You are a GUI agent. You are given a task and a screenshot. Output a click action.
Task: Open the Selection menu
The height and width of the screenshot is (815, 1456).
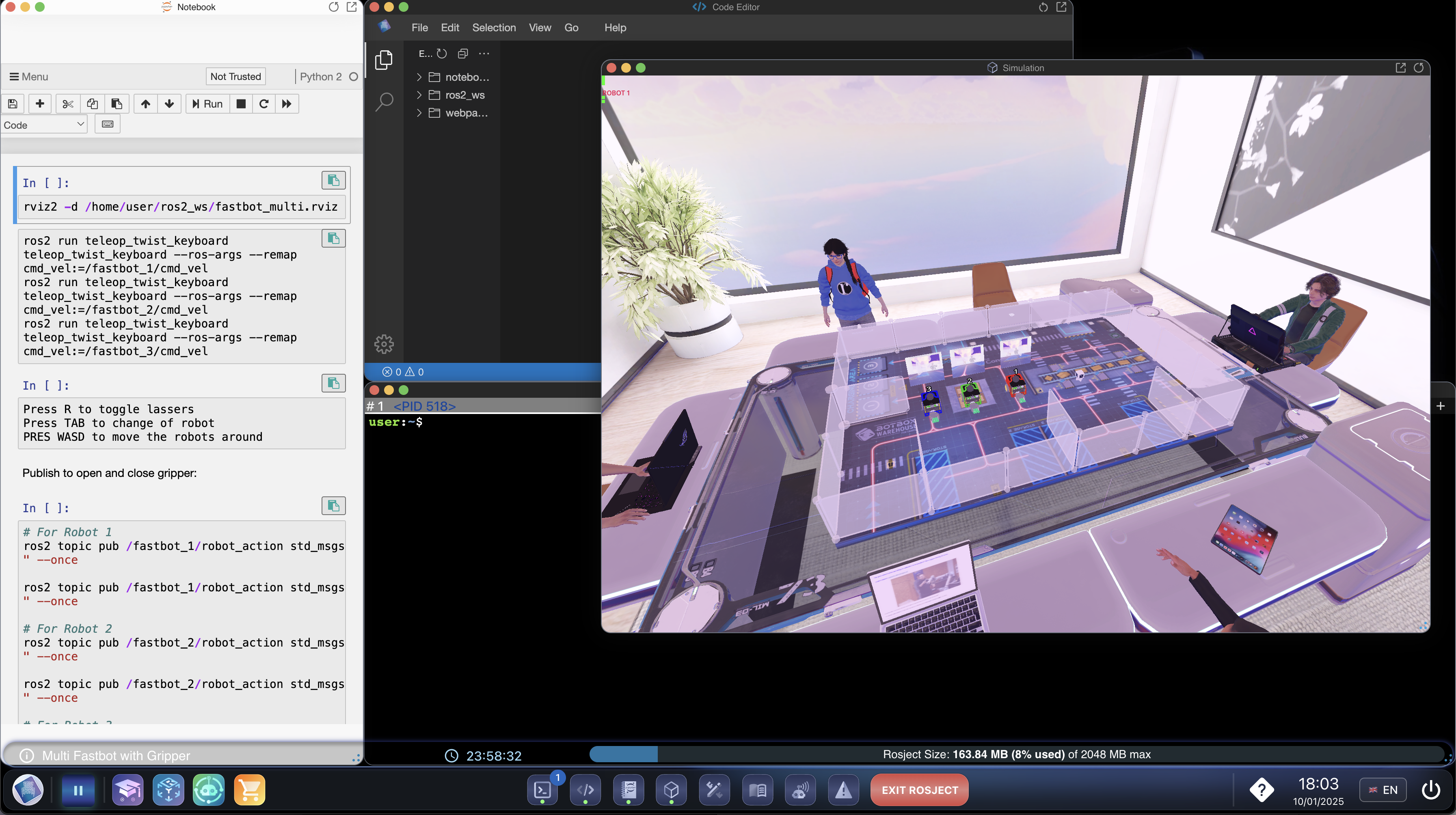pyautogui.click(x=493, y=28)
